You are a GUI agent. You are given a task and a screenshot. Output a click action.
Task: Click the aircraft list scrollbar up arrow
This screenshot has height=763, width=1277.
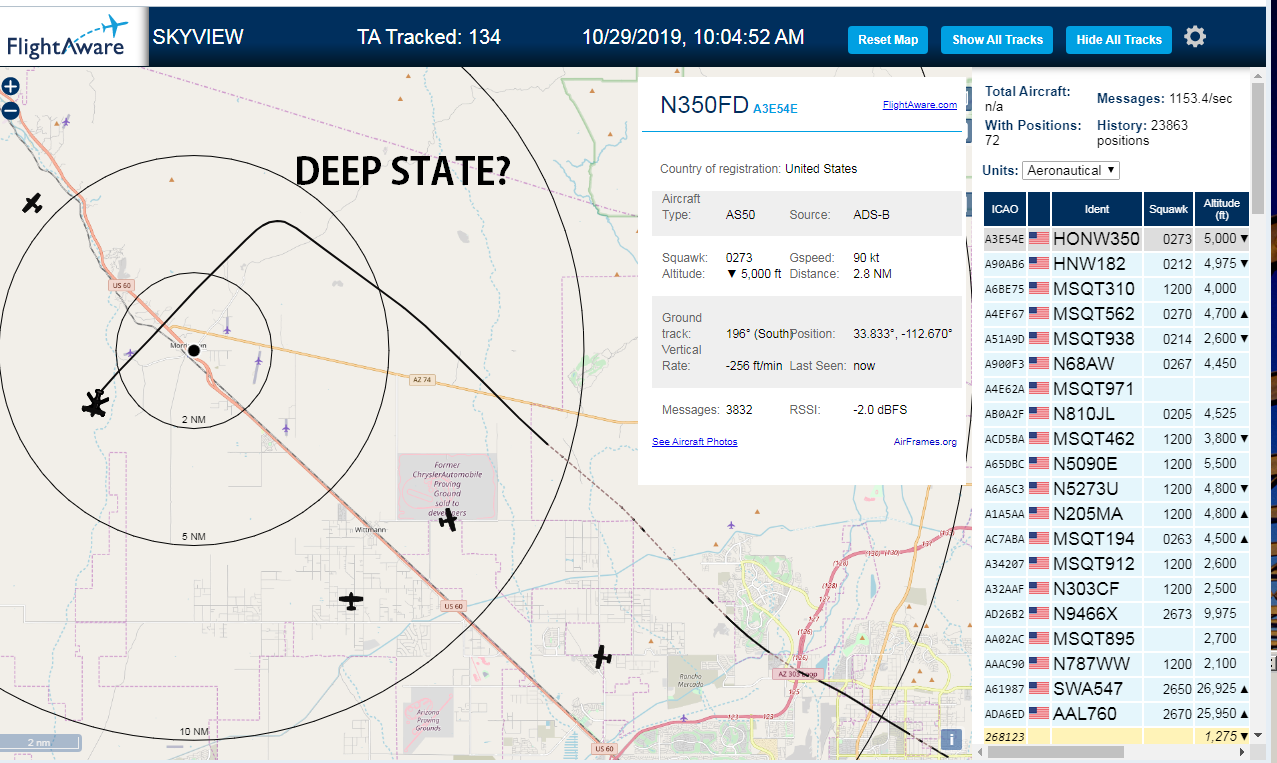[1258, 77]
